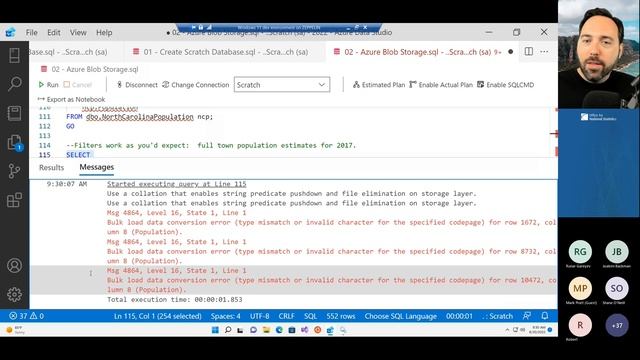Open Extensions view
The height and width of the screenshot is (360, 640).
click(14, 200)
